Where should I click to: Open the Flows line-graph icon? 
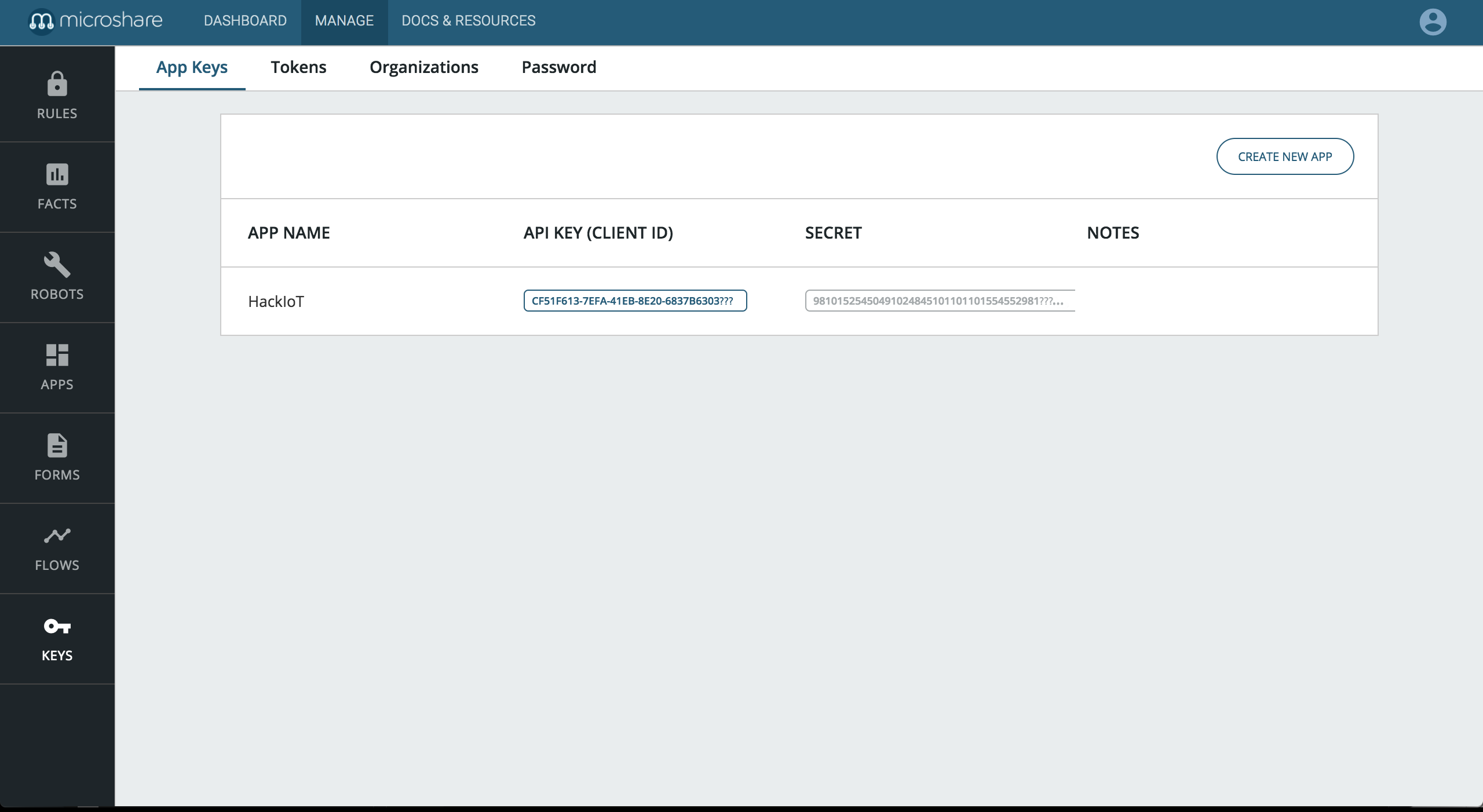57,536
